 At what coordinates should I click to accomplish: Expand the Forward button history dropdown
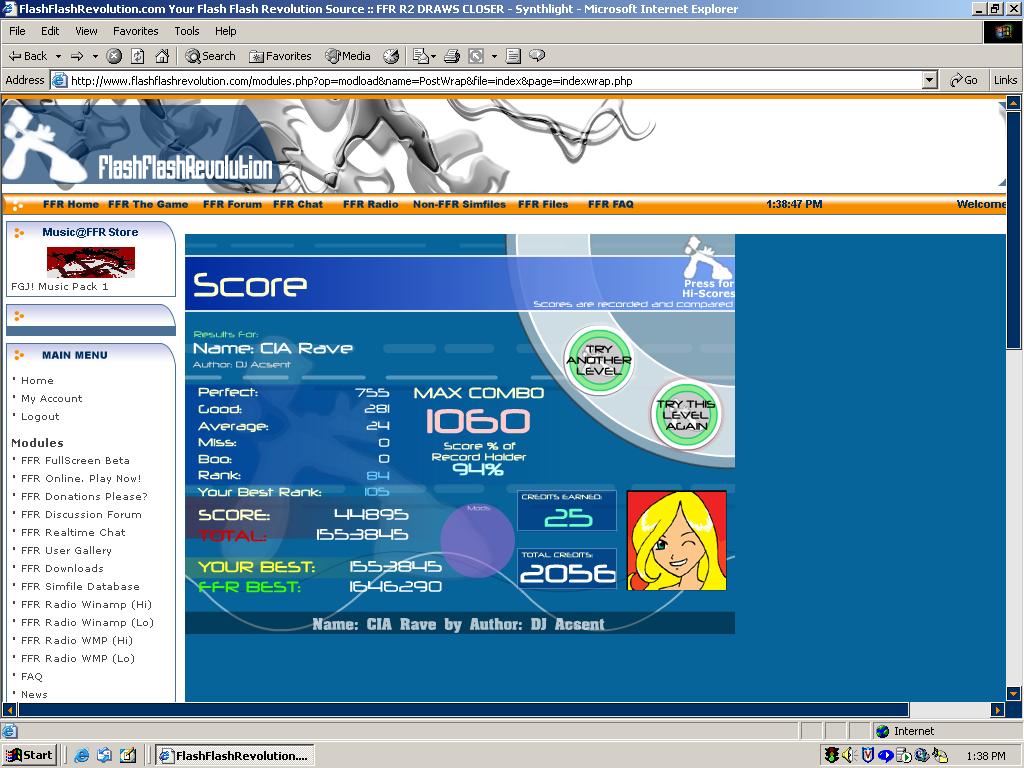pos(95,56)
